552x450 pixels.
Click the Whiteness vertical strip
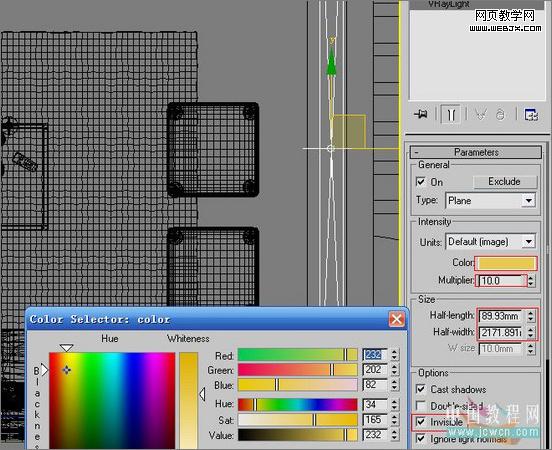click(189, 401)
